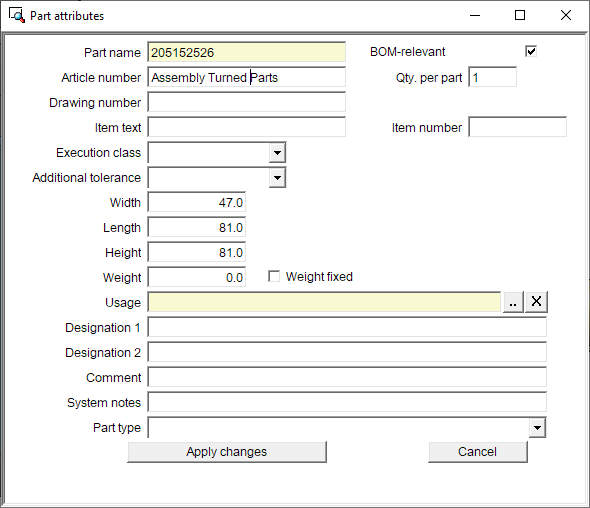The height and width of the screenshot is (508, 590).
Task: Focus the Part name field
Action: point(246,52)
